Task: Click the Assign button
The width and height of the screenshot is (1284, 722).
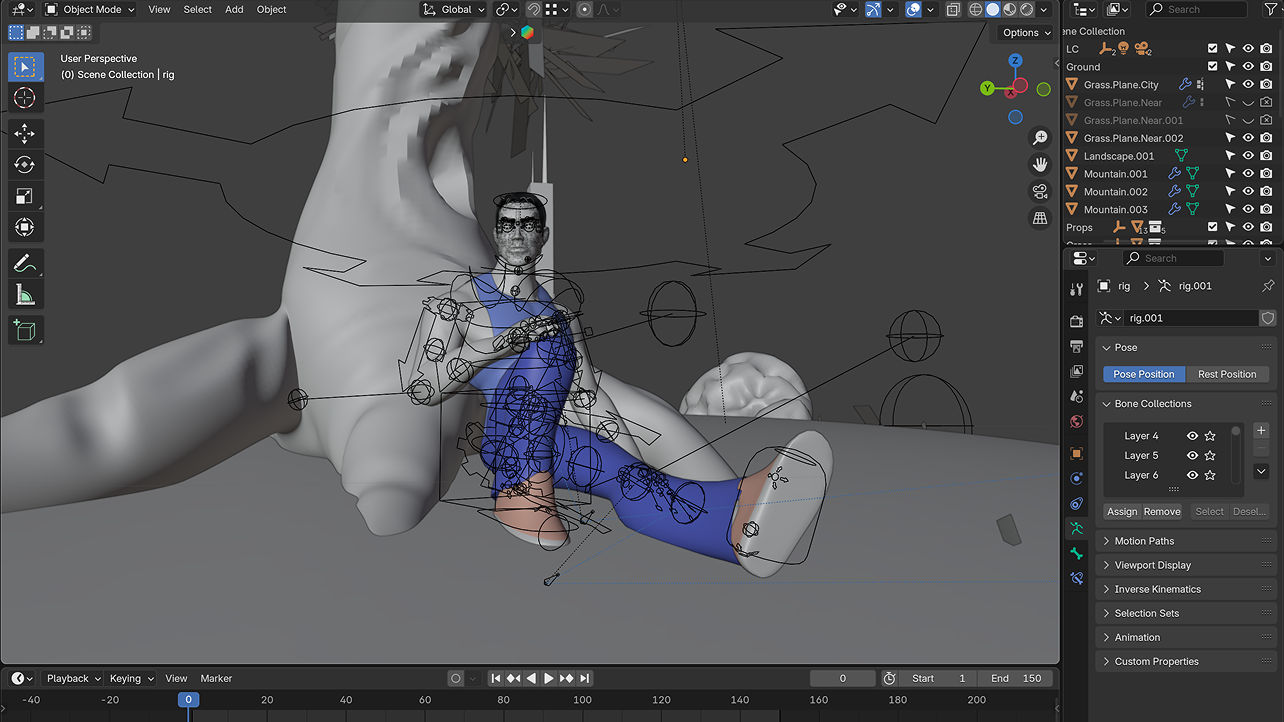Action: tap(1122, 512)
